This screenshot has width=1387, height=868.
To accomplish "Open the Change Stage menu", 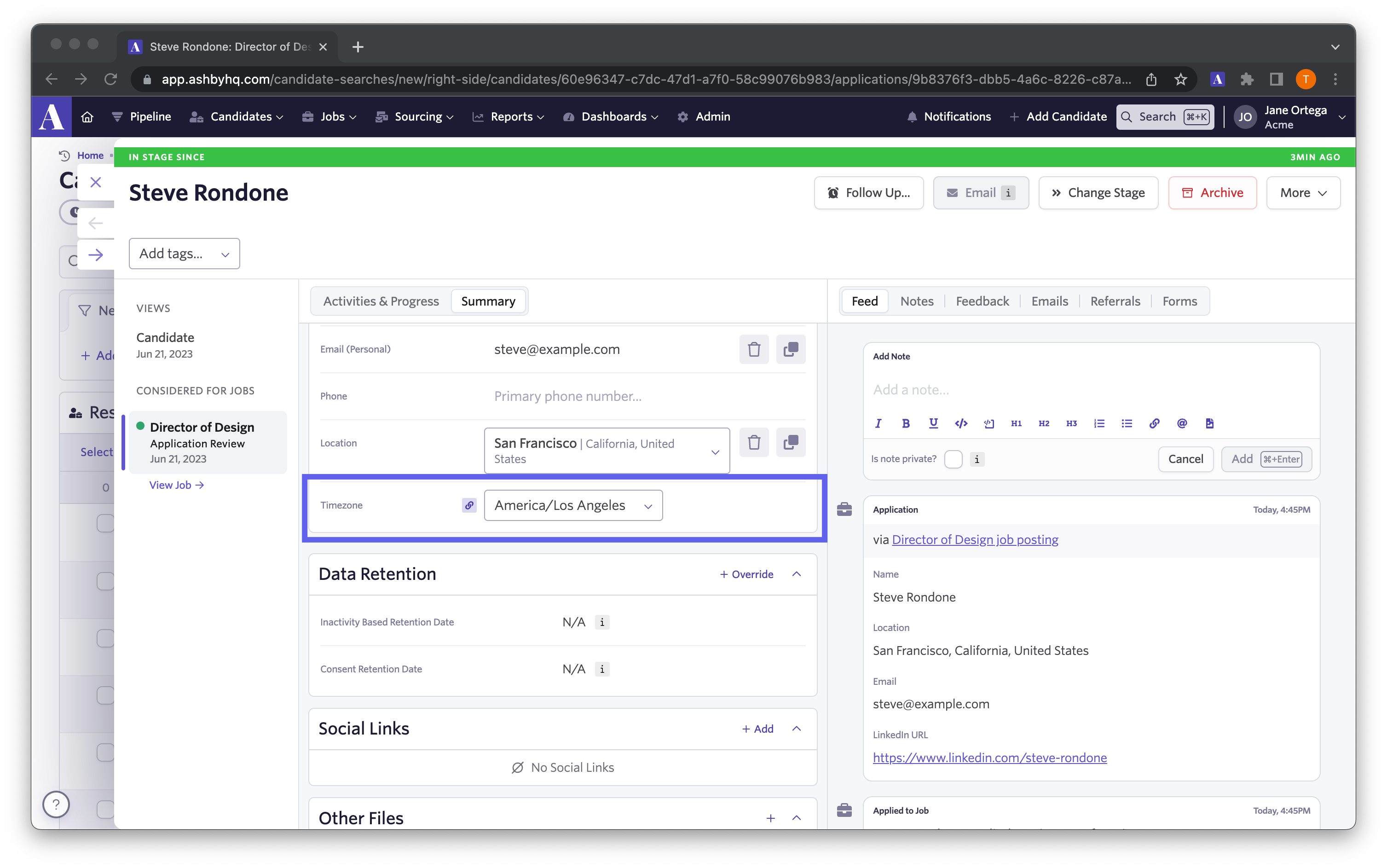I will pos(1098,192).
